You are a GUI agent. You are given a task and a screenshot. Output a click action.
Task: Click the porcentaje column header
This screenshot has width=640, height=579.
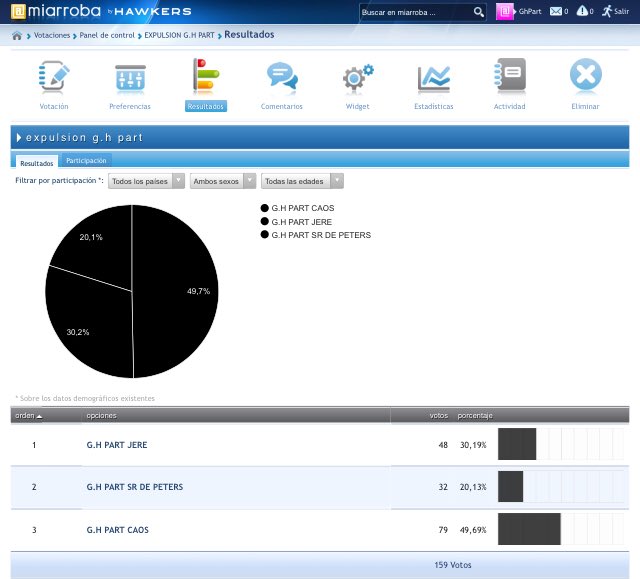(475, 415)
